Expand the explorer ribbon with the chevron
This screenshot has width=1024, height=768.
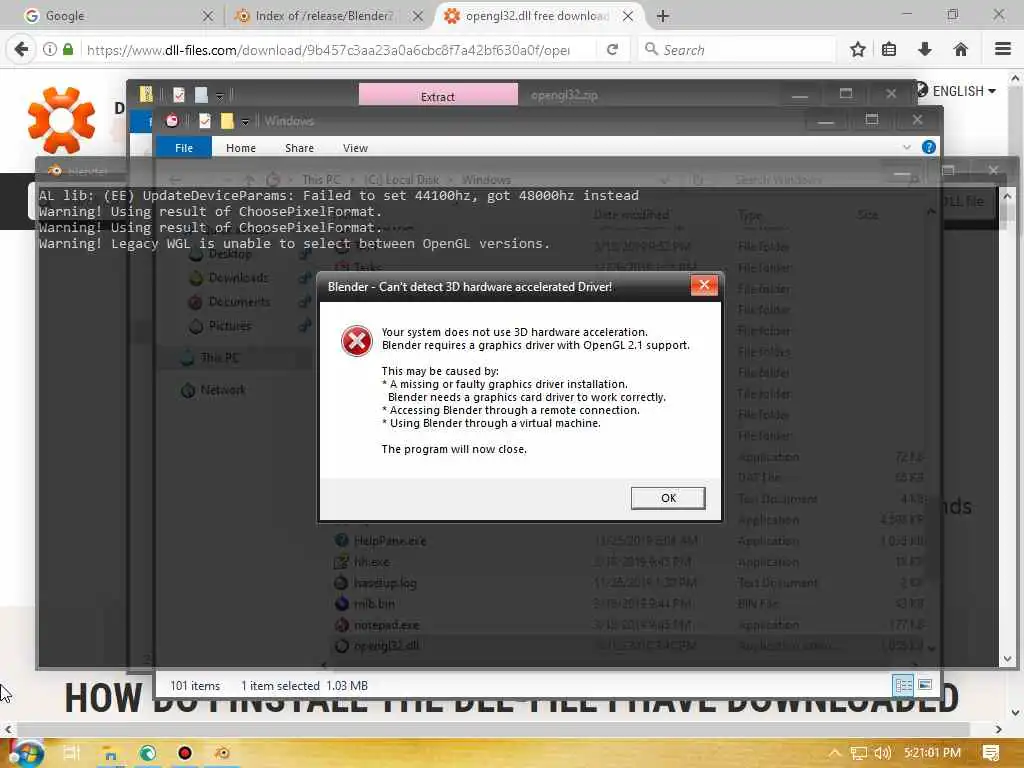pos(906,147)
